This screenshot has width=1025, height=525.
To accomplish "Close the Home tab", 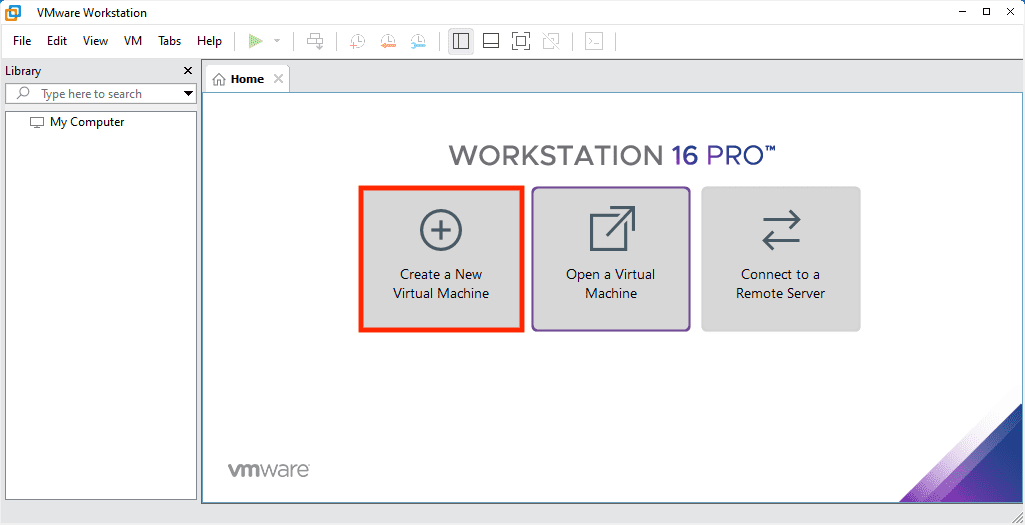I will 278,79.
